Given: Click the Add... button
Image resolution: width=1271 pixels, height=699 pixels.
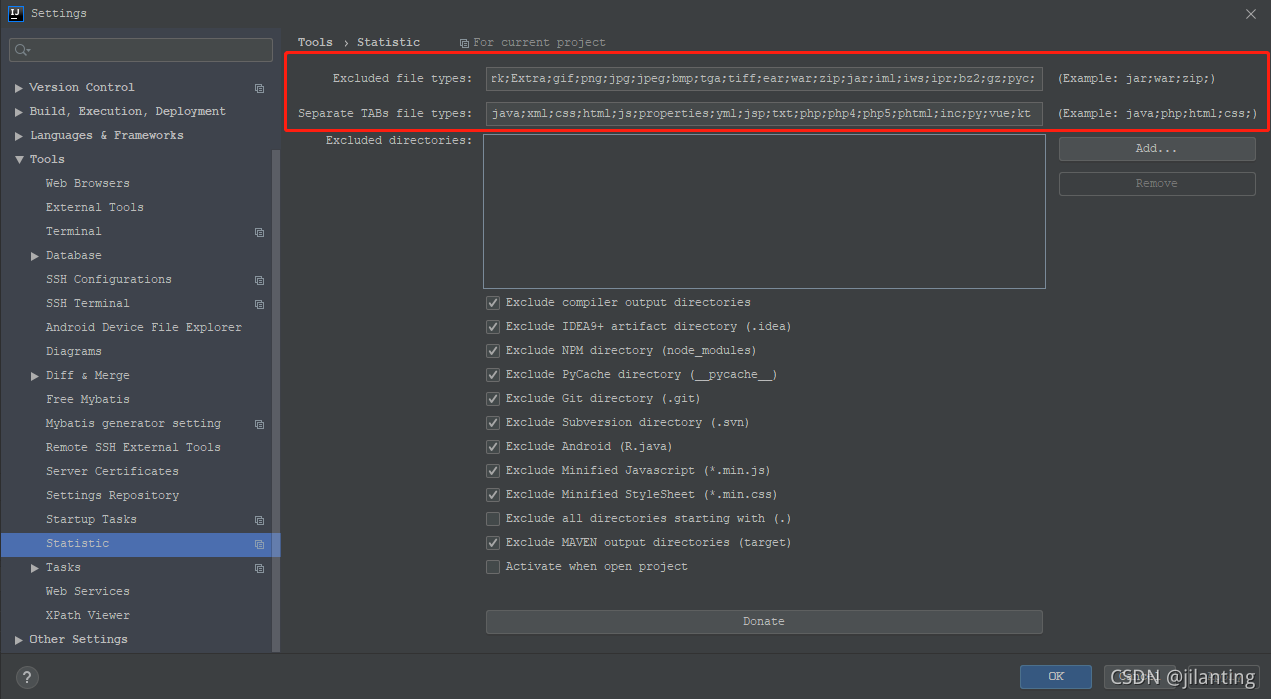Looking at the screenshot, I should coord(1156,149).
